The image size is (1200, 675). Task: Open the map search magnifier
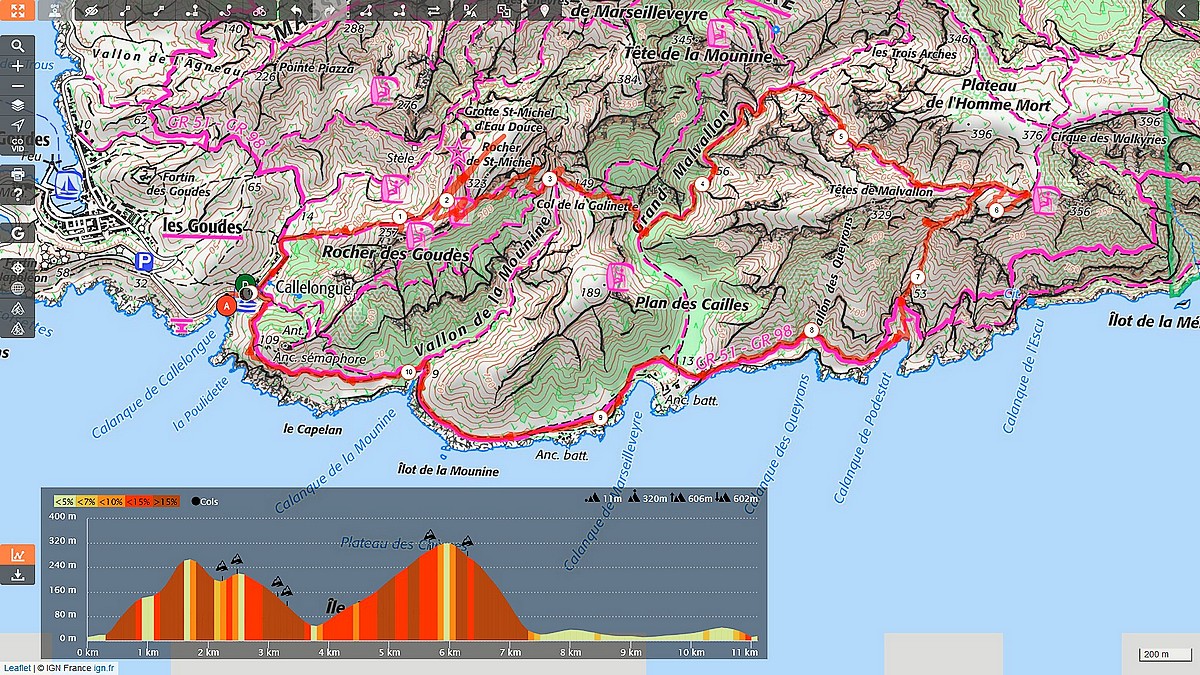coord(18,46)
